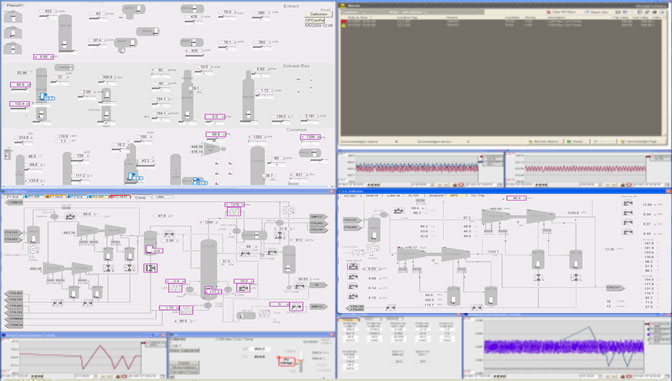Select the tall distillation column in P1 Ext display
This screenshot has width=672, height=381.
[x=209, y=269]
